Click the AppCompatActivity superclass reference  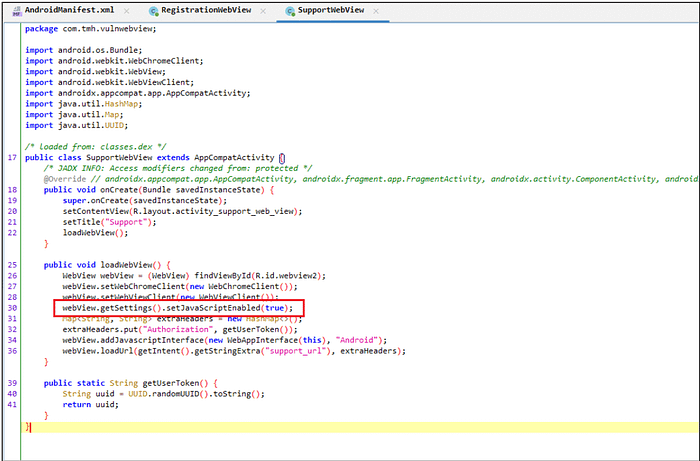click(234, 158)
